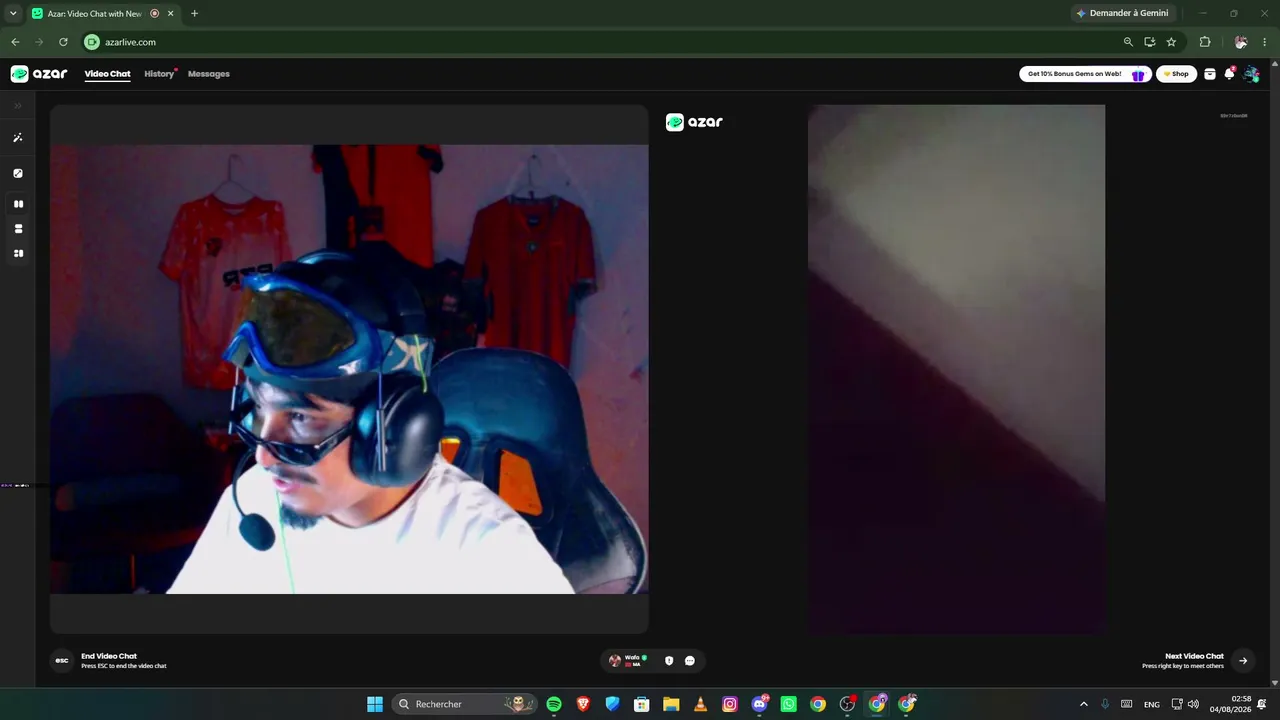Click the Rechercher taskbar search box
The image size is (1280, 720).
coord(464,704)
